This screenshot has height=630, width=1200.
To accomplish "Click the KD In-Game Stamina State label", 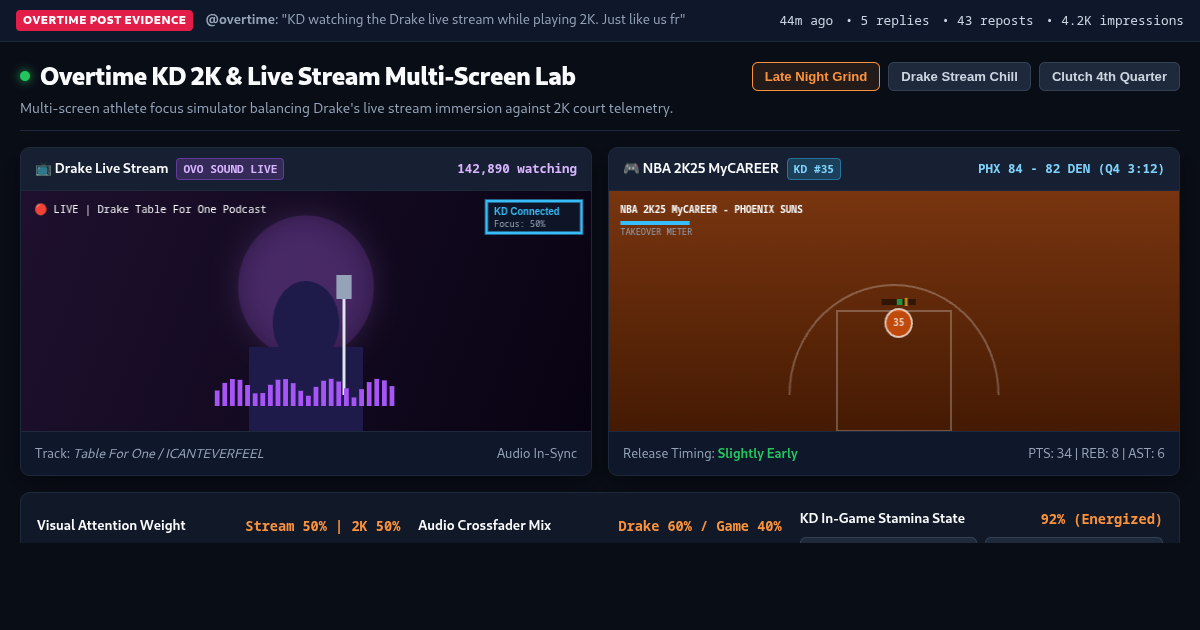I will [882, 518].
